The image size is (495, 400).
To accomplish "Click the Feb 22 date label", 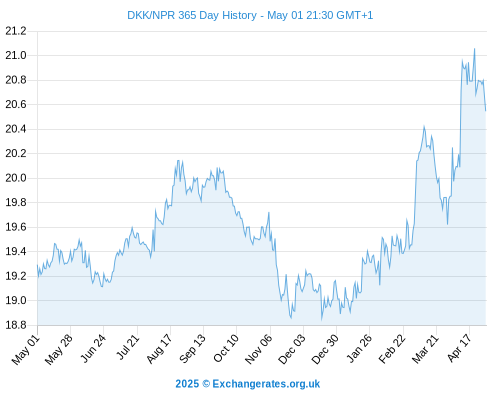I will tap(392, 349).
